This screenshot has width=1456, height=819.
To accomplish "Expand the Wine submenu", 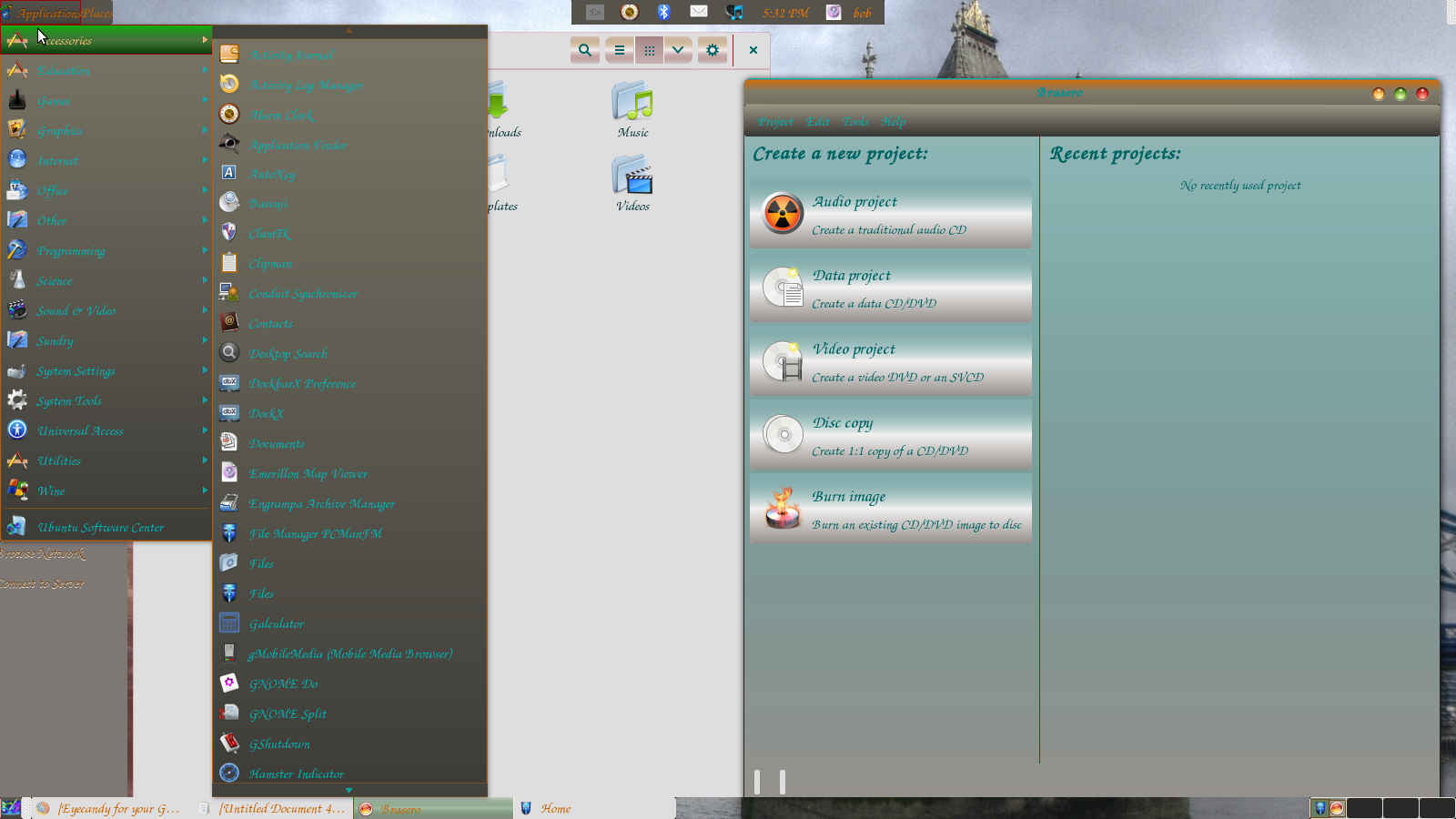I will 106,490.
